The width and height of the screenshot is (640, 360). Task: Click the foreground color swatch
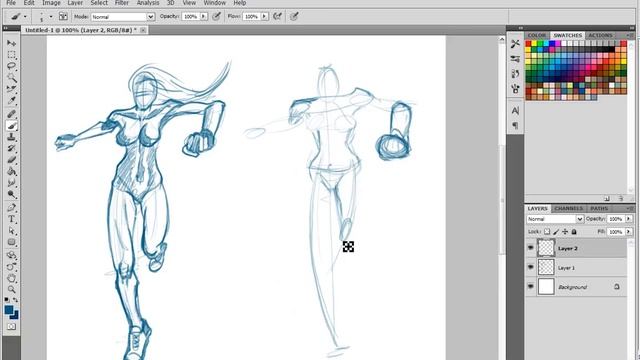click(9, 310)
